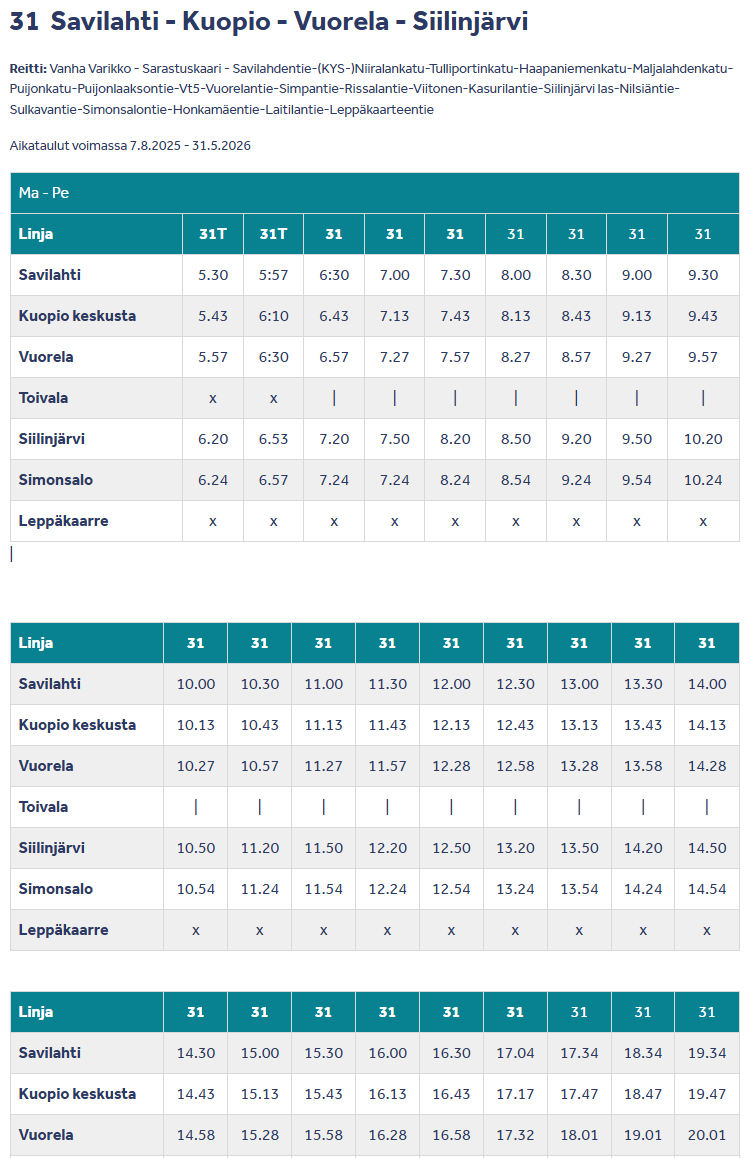Click the route title '31 Savilahti - Kuopio - Vuorela - Siilinjärvi'
751x1158 pixels.
(x=269, y=22)
